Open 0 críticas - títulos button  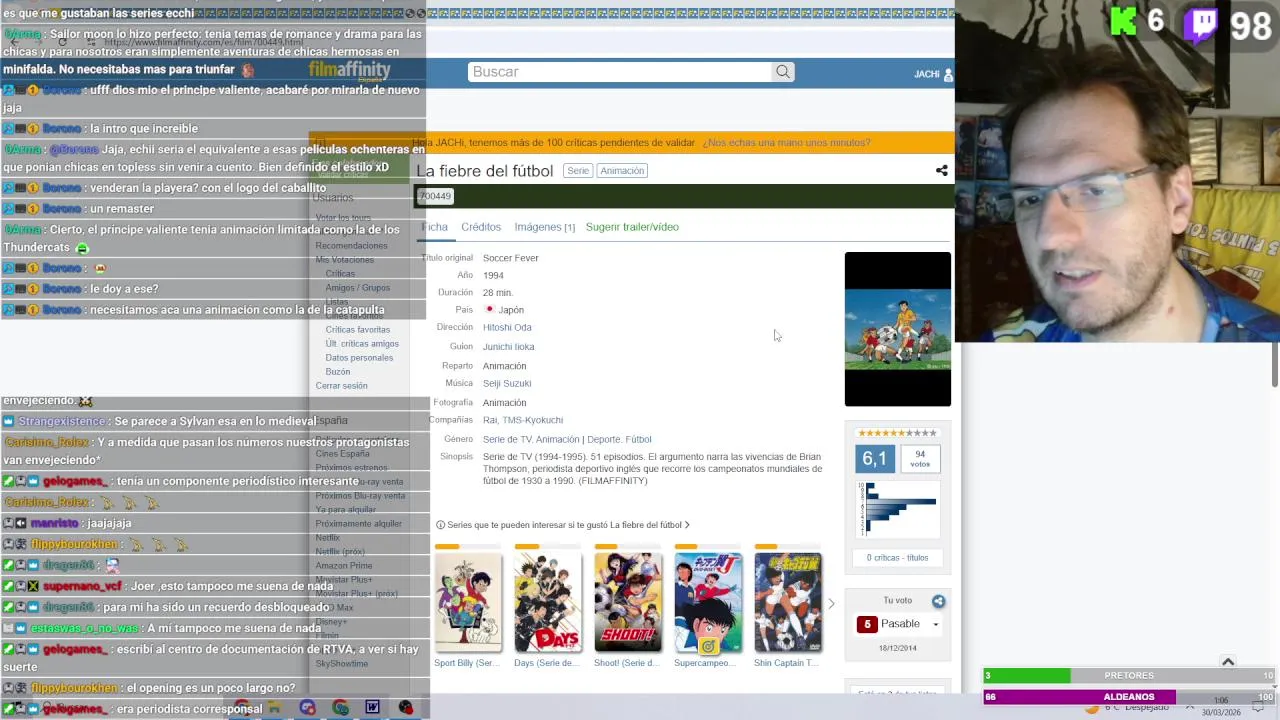tap(897, 558)
